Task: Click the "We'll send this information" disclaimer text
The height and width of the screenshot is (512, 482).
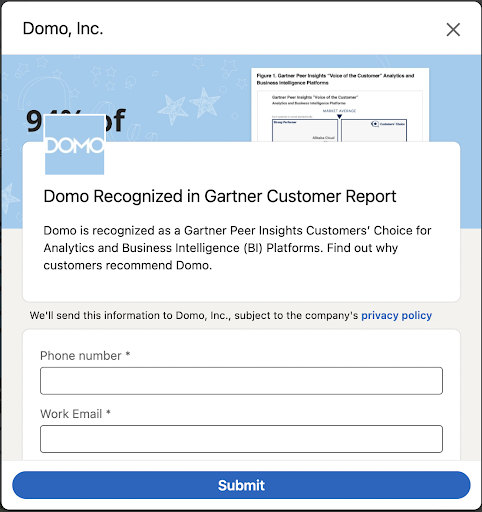Action: pyautogui.click(x=194, y=315)
